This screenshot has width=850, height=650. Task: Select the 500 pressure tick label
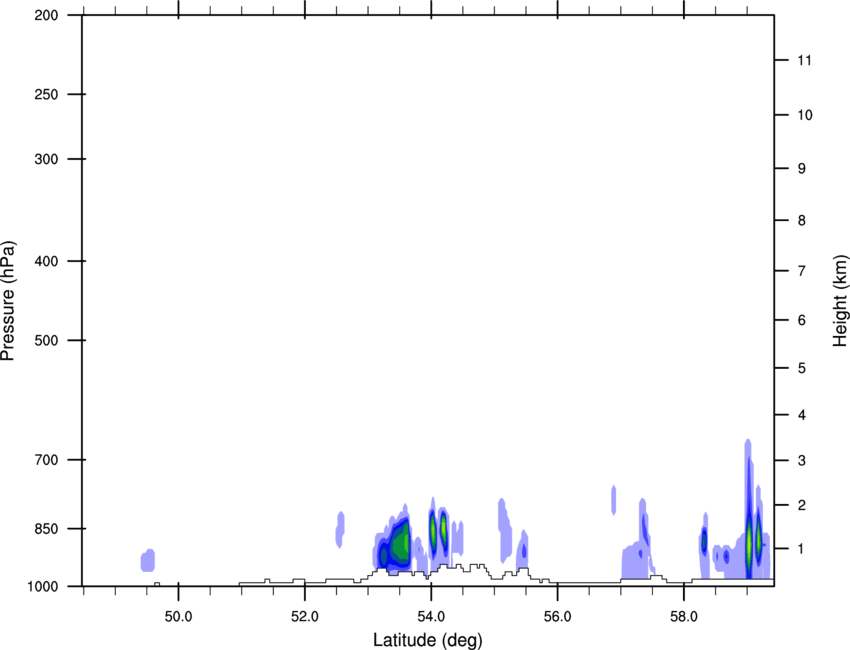tap(46, 340)
